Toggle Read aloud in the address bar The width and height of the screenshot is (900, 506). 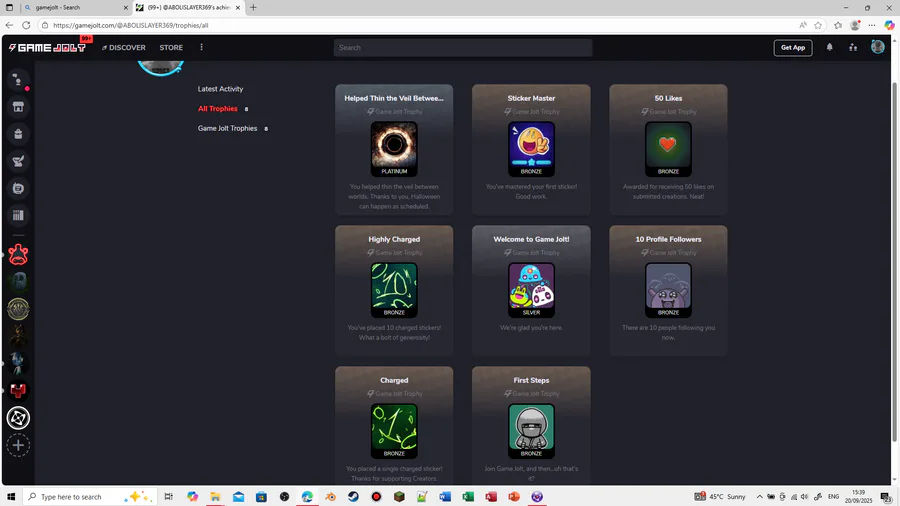point(802,25)
